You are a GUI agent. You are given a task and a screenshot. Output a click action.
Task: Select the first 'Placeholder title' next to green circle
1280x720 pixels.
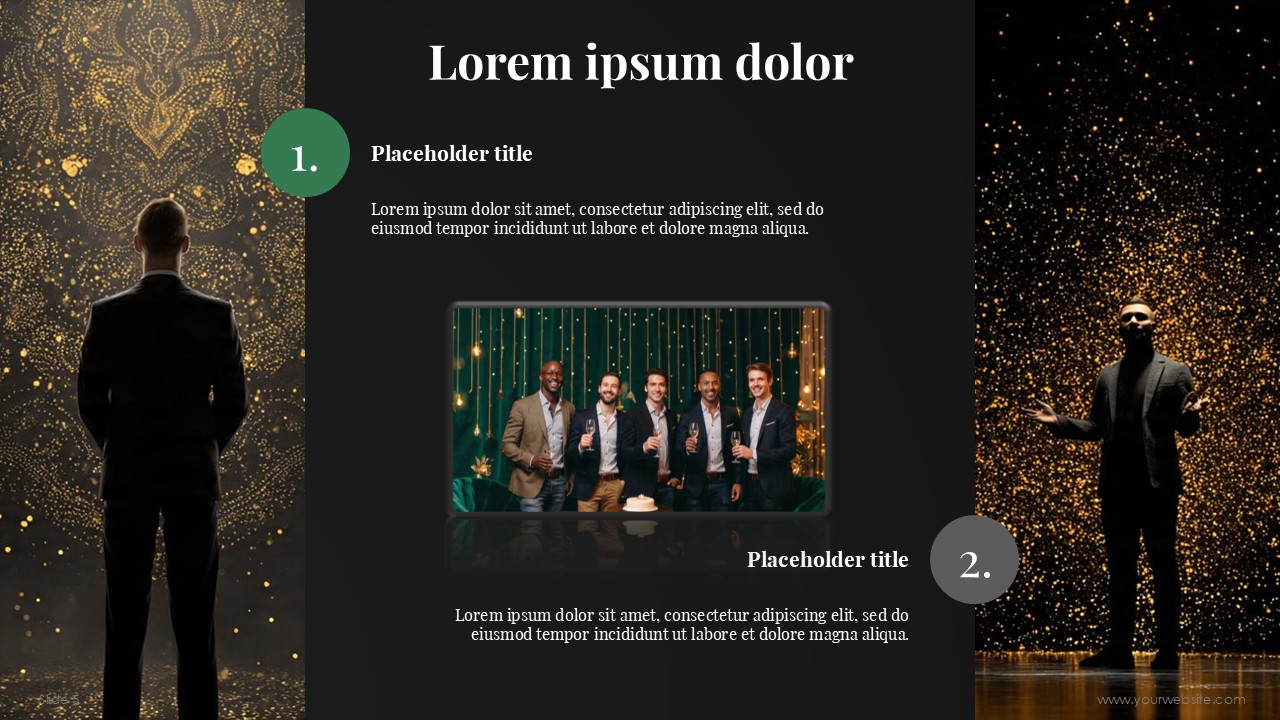(452, 154)
